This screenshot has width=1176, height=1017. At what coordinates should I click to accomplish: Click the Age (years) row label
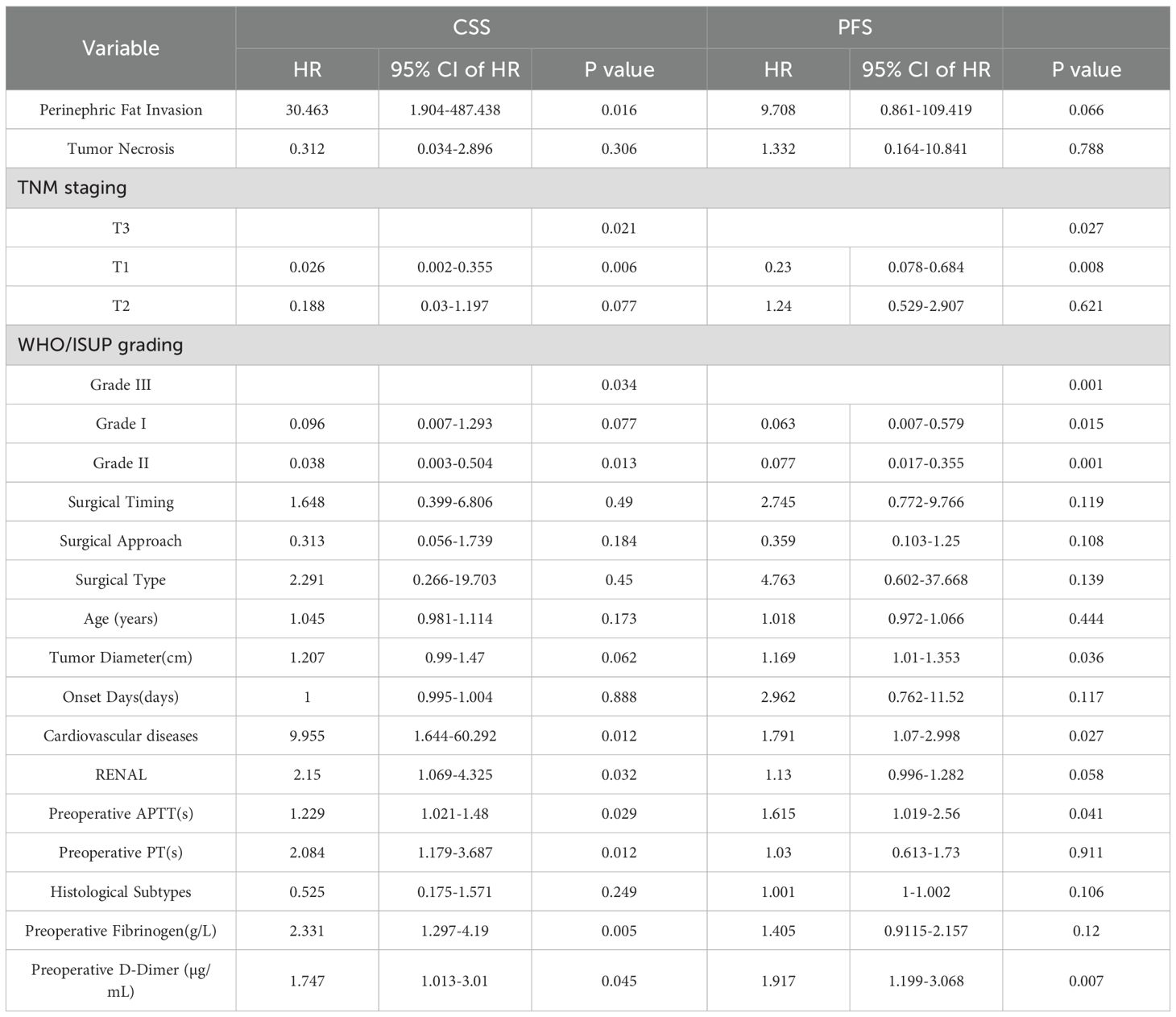click(121, 619)
